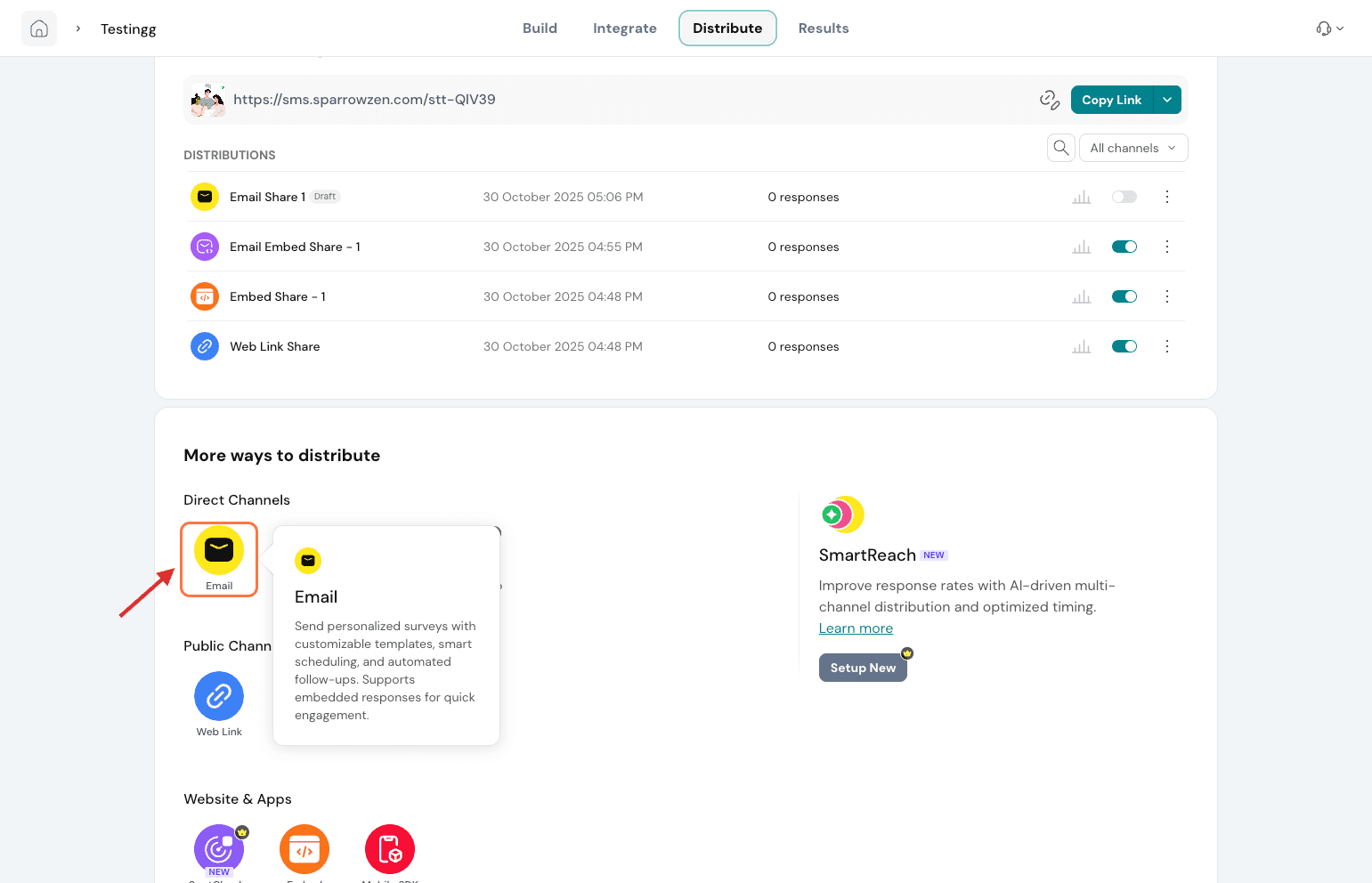1372x883 pixels.
Task: Open more options for Embed Share - 1
Action: pos(1166,296)
